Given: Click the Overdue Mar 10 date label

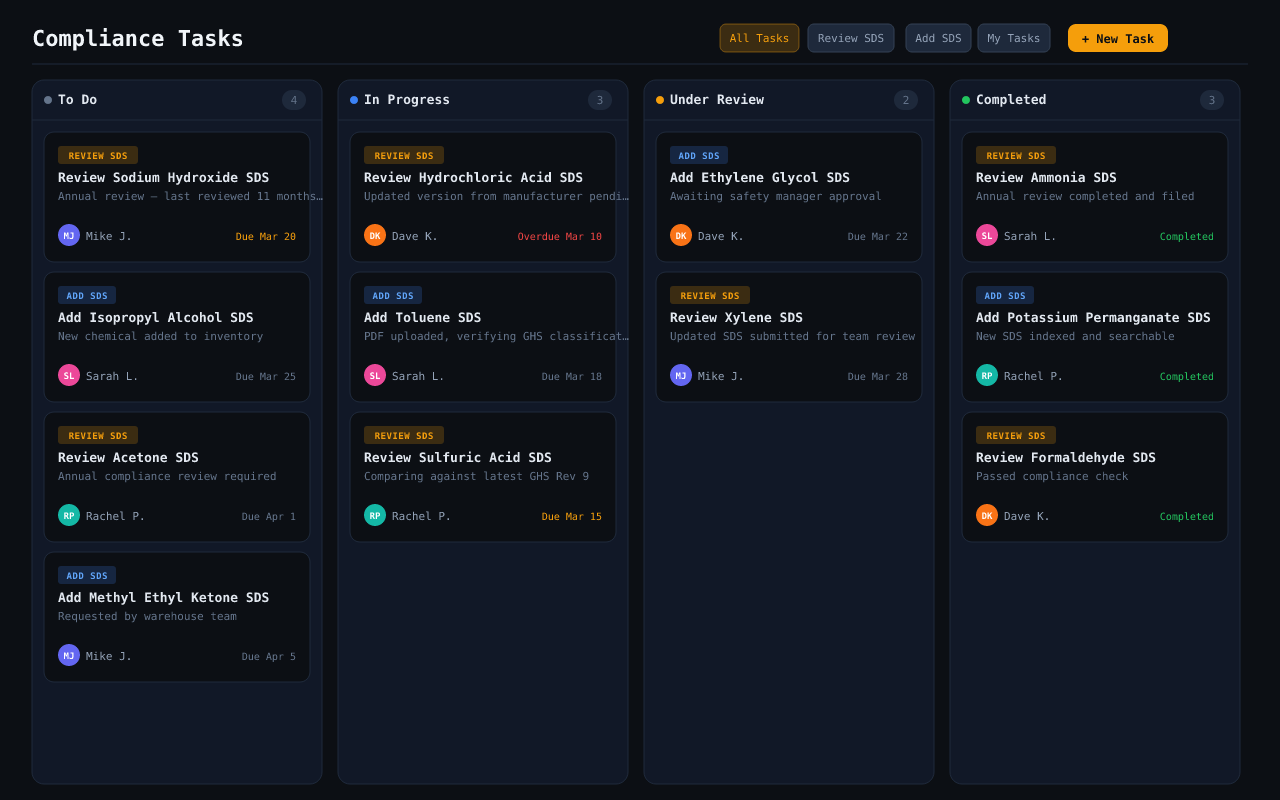Looking at the screenshot, I should (559, 237).
